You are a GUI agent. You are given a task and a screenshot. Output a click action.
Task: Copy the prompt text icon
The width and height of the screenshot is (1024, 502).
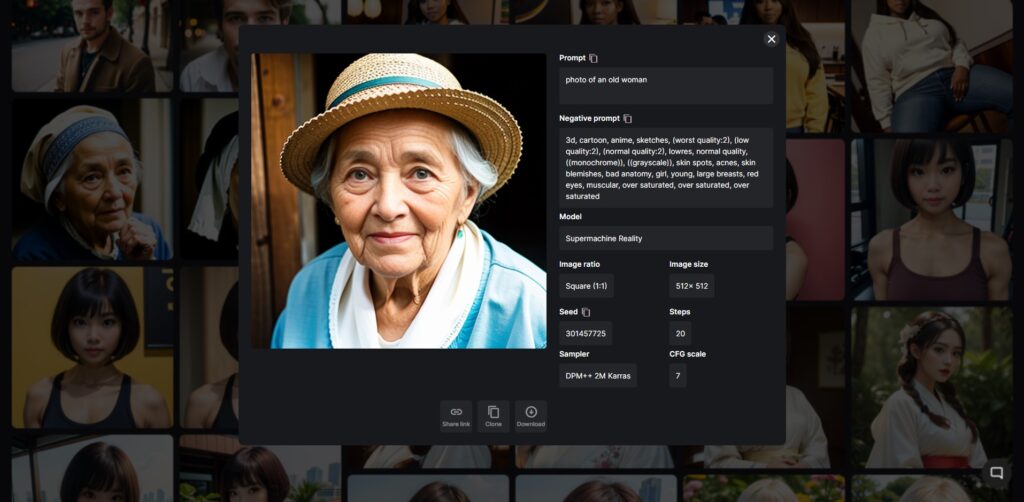(x=593, y=58)
